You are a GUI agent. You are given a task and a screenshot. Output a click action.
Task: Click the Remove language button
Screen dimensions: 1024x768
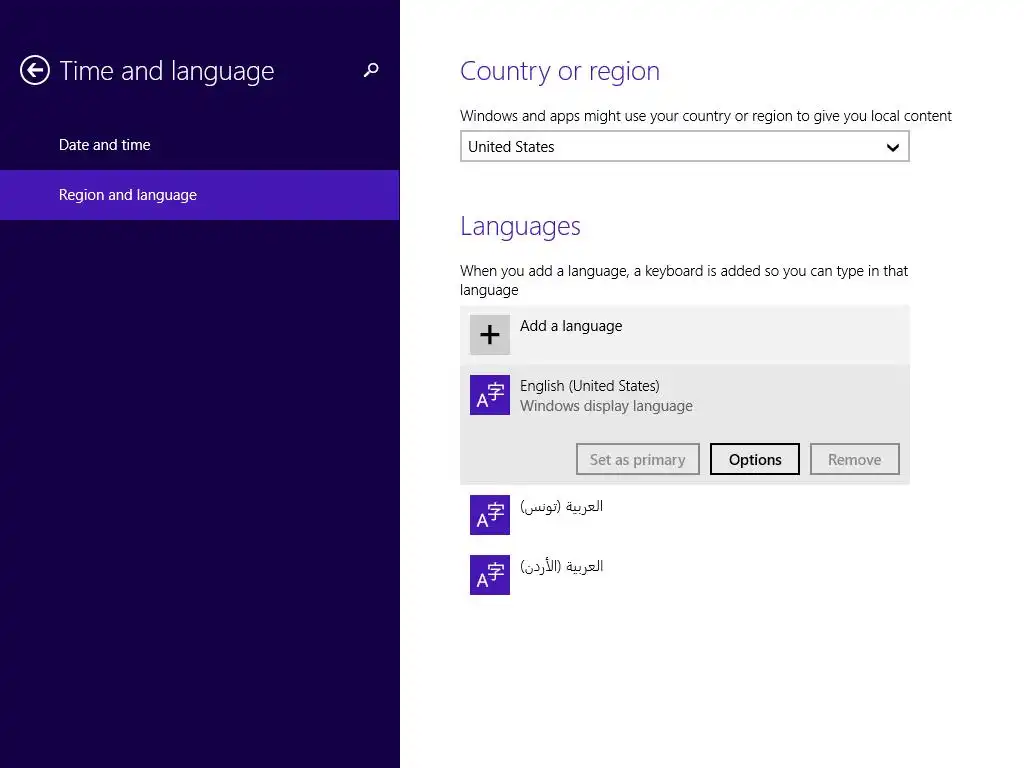tap(855, 460)
